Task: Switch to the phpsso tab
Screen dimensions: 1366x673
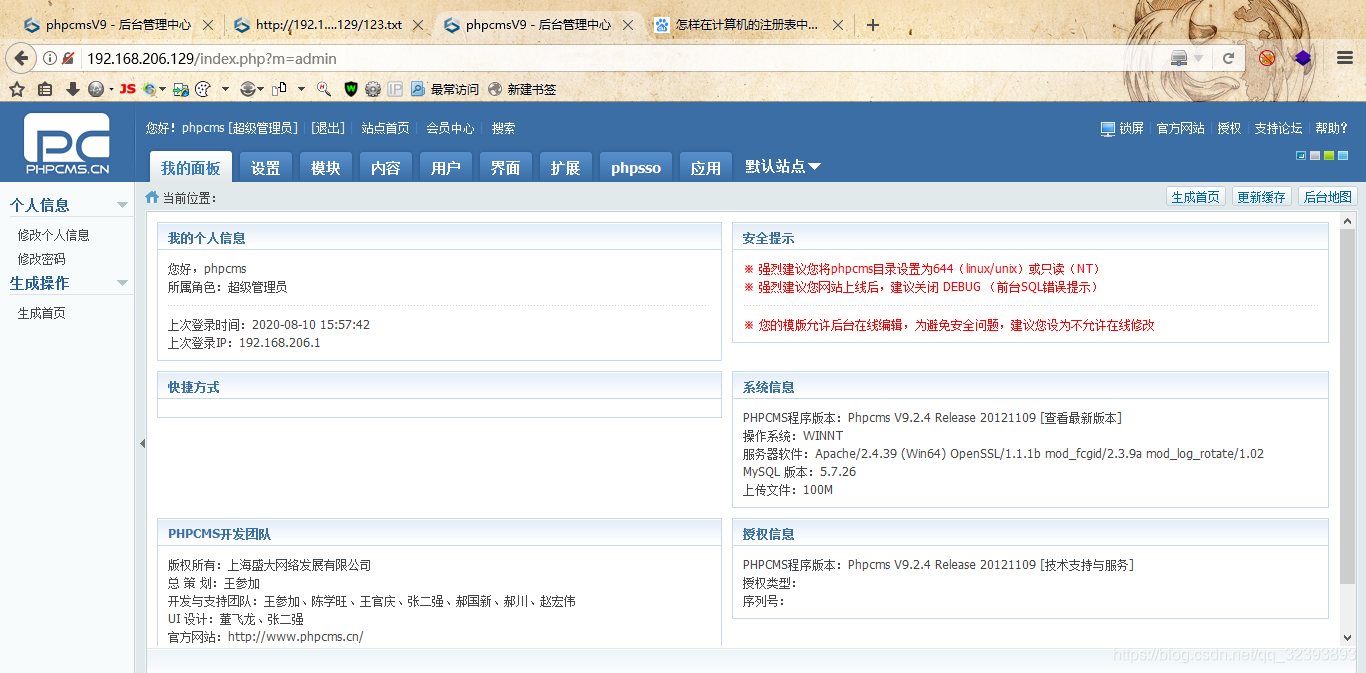Action: pos(635,167)
